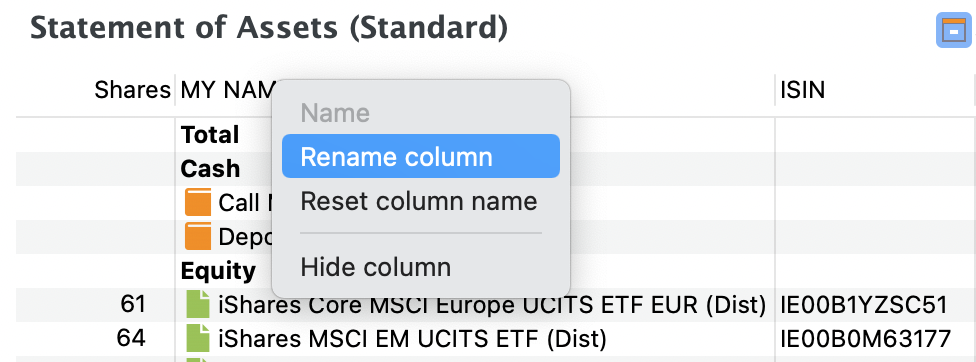Click the orange Deposit account icon
This screenshot has height=362, width=976.
point(198,237)
